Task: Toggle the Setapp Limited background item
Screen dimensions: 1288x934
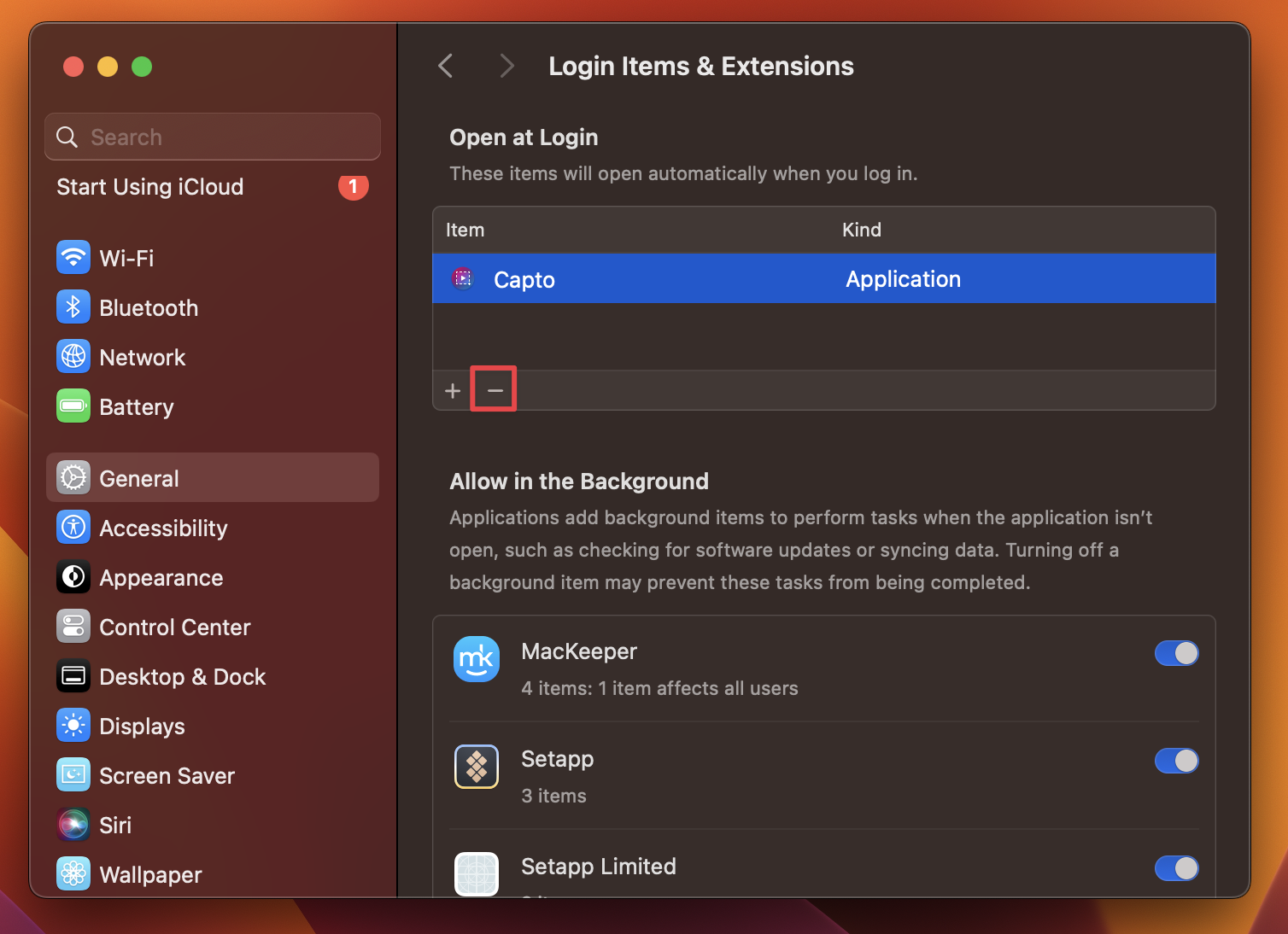Action: [x=1176, y=868]
